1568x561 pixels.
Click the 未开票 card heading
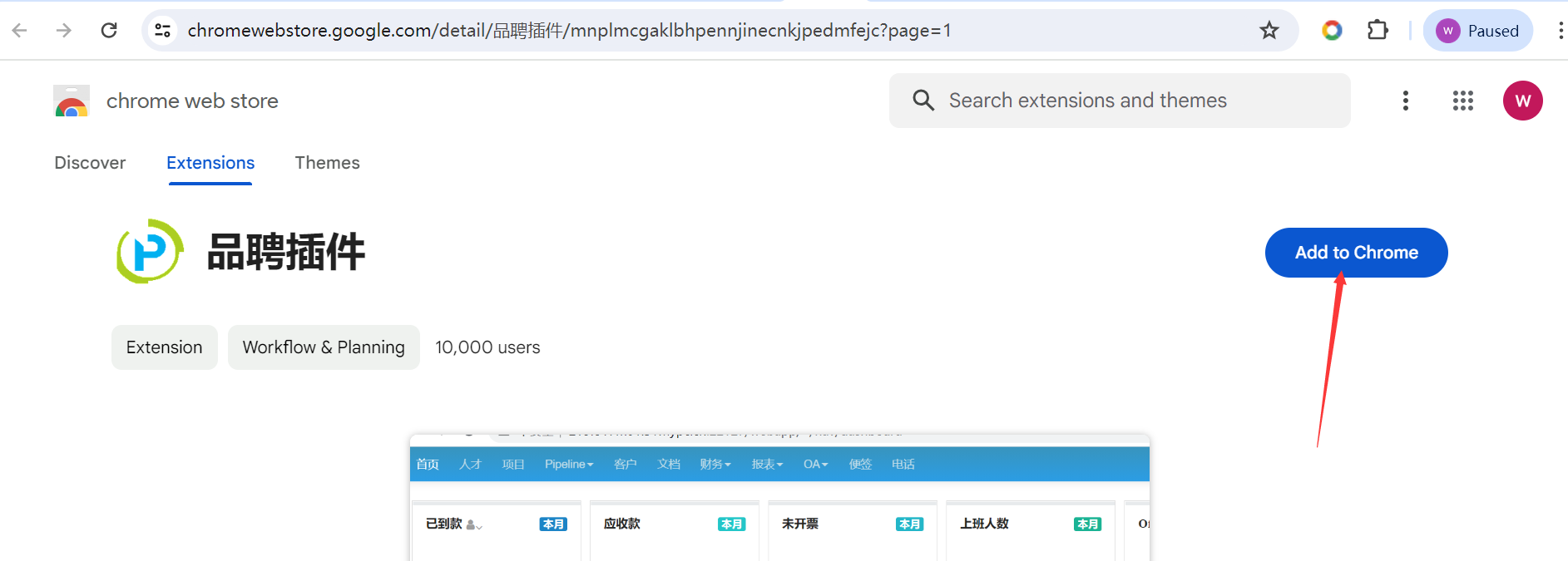click(x=800, y=524)
